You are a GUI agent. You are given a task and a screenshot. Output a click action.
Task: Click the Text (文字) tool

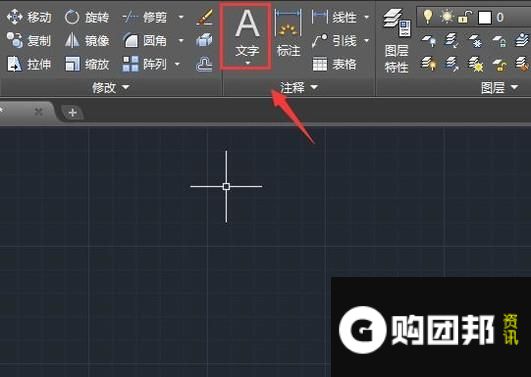coord(247,36)
